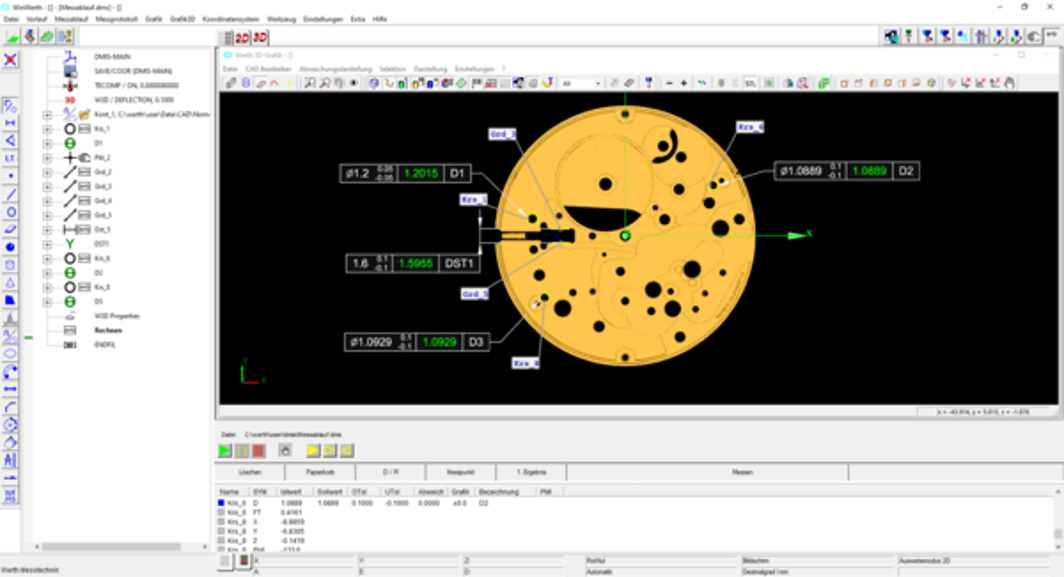
Task: Click the STL icon in 3D-Grafik toolbar
Action: (750, 83)
